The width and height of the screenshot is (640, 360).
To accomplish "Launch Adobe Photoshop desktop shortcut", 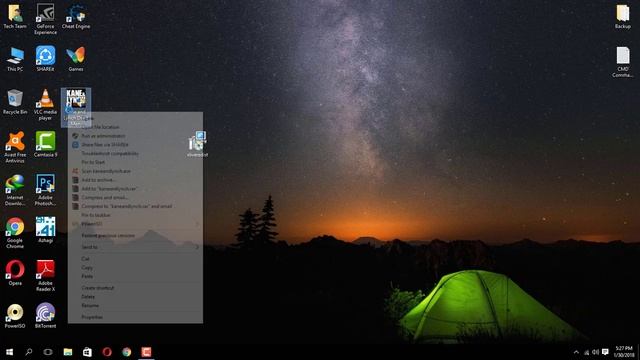I will [x=45, y=190].
